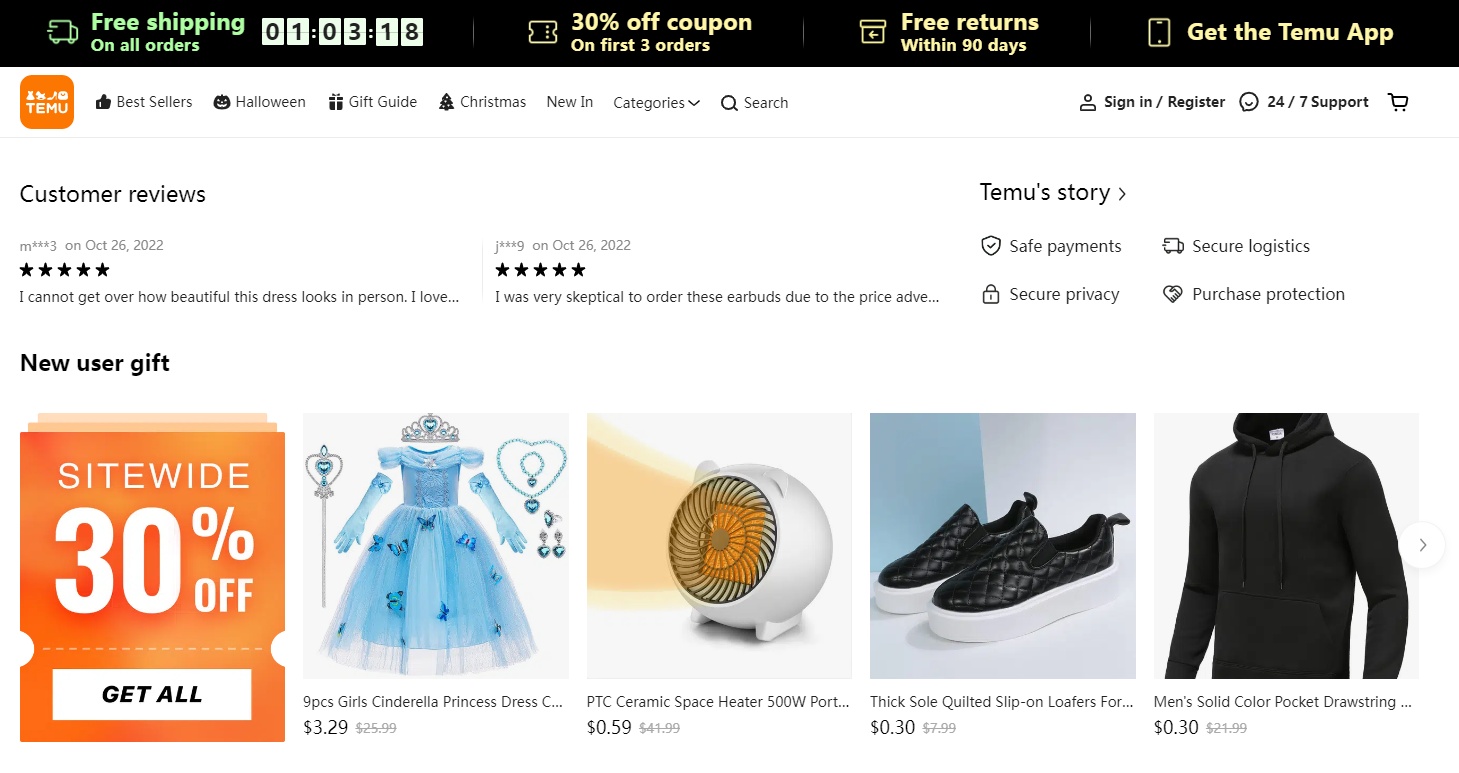Click the Christmas tree icon
Image resolution: width=1459 pixels, height=773 pixels.
(447, 102)
